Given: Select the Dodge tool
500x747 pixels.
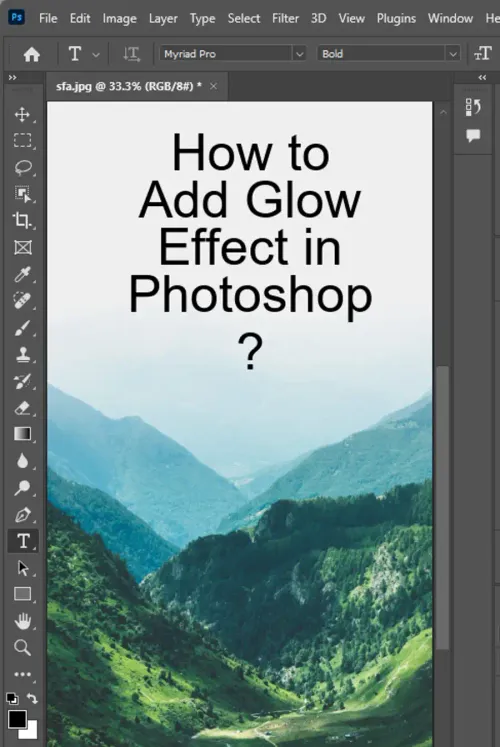Looking at the screenshot, I should coord(22,487).
